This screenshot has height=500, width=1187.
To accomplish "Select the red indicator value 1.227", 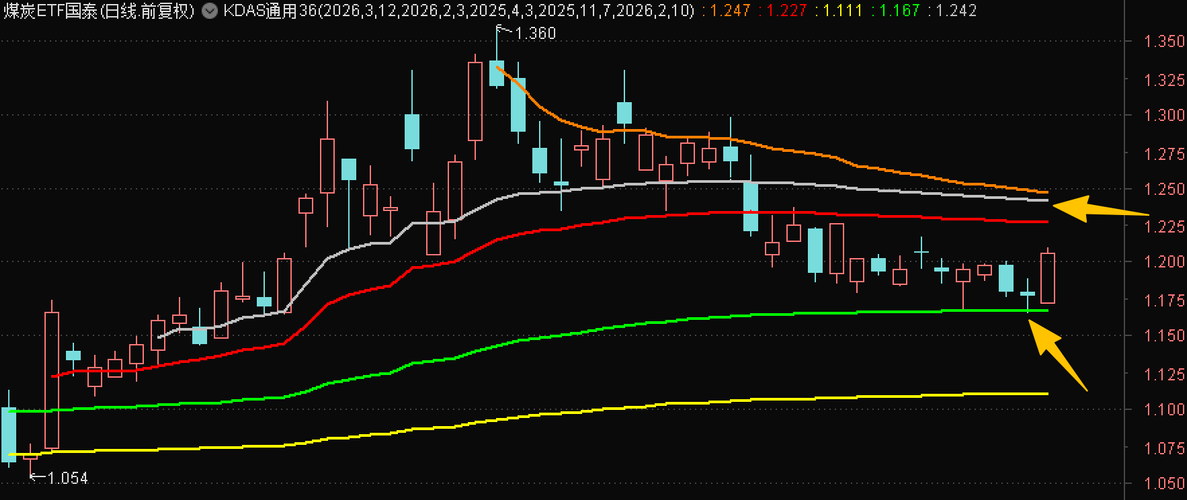I will tap(785, 11).
